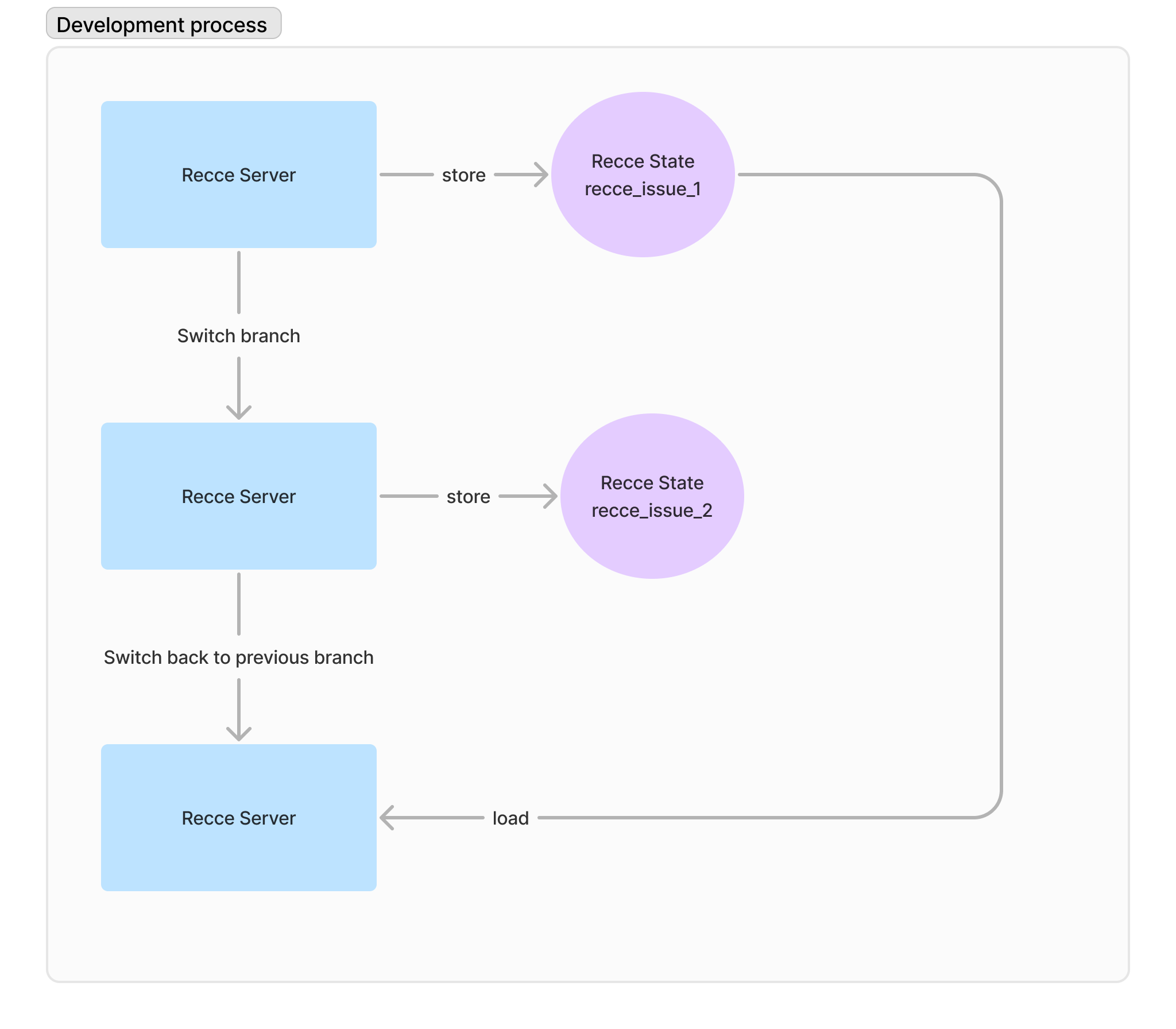Screen dimensions: 1176x1029
Task: Click the store label near recce_issue_1
Action: [x=463, y=175]
